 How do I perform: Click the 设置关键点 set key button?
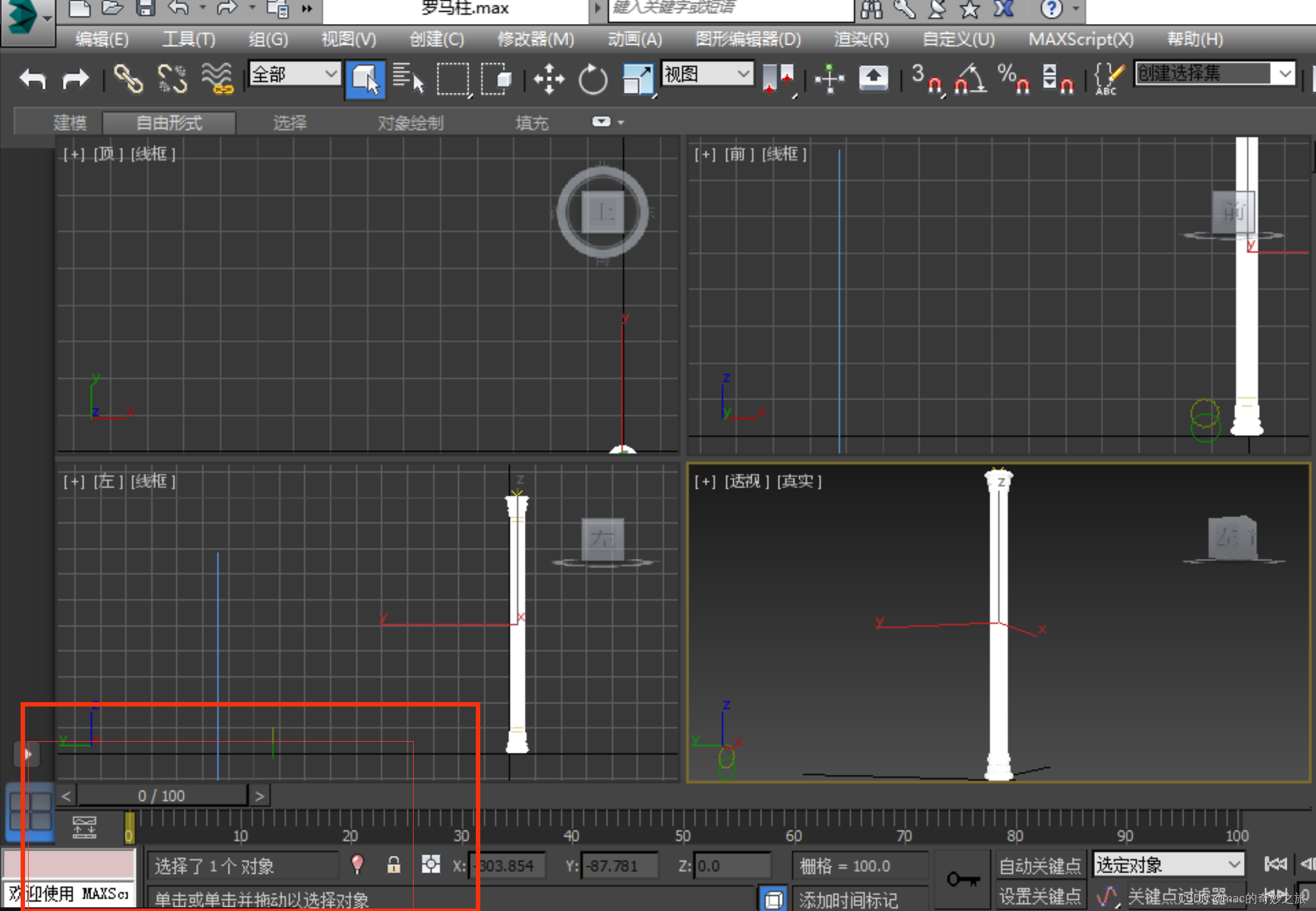click(1039, 896)
